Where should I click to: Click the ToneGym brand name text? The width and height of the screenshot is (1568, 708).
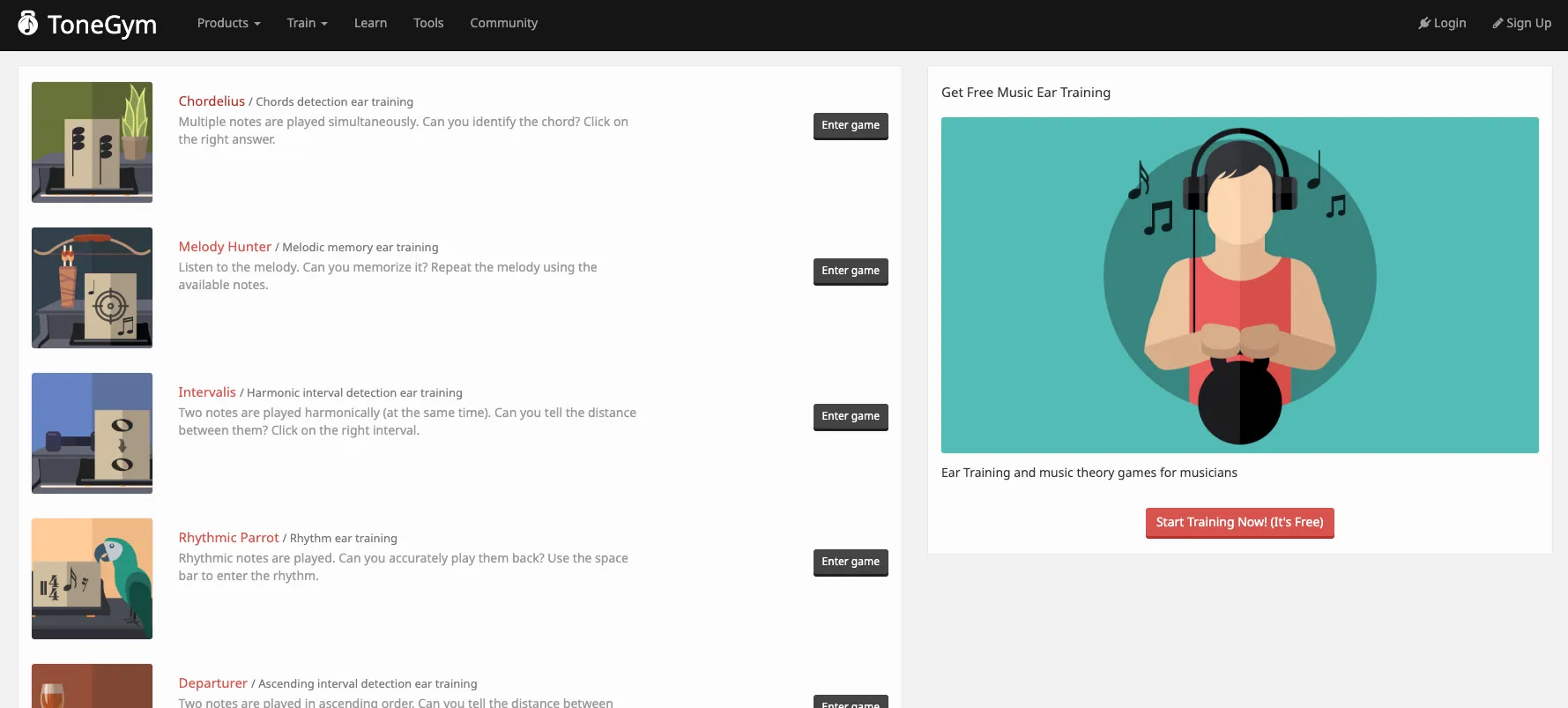[x=102, y=25]
